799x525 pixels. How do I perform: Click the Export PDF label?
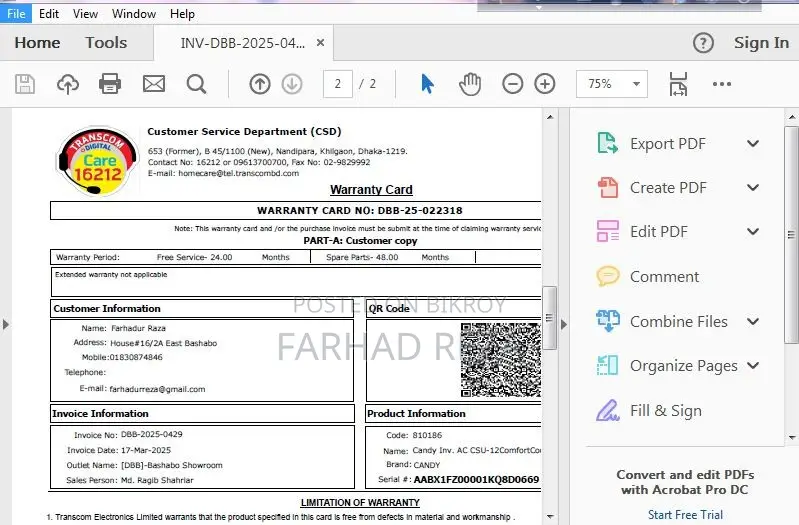pos(668,144)
